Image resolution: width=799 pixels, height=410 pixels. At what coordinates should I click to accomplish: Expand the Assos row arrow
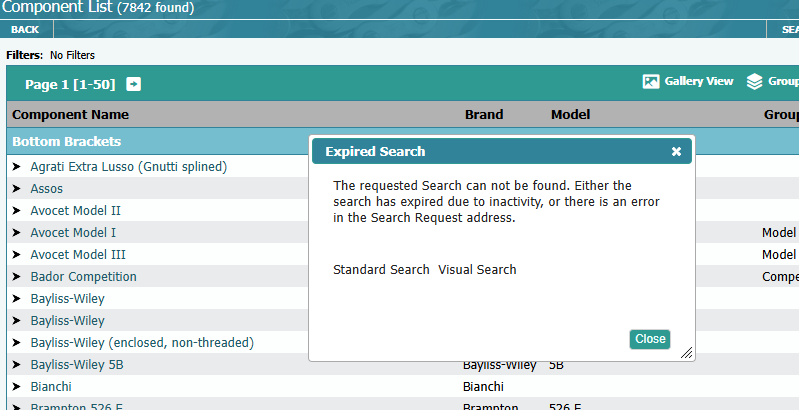[x=17, y=188]
